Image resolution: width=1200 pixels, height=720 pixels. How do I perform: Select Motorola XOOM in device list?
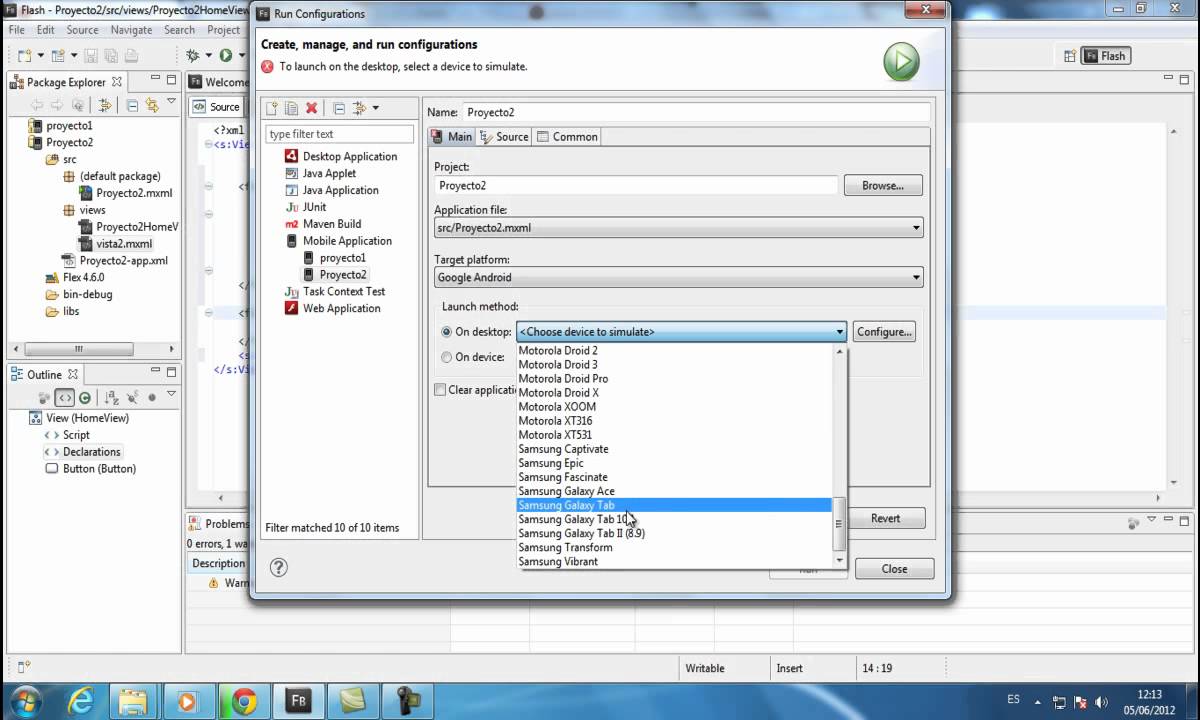(674, 407)
